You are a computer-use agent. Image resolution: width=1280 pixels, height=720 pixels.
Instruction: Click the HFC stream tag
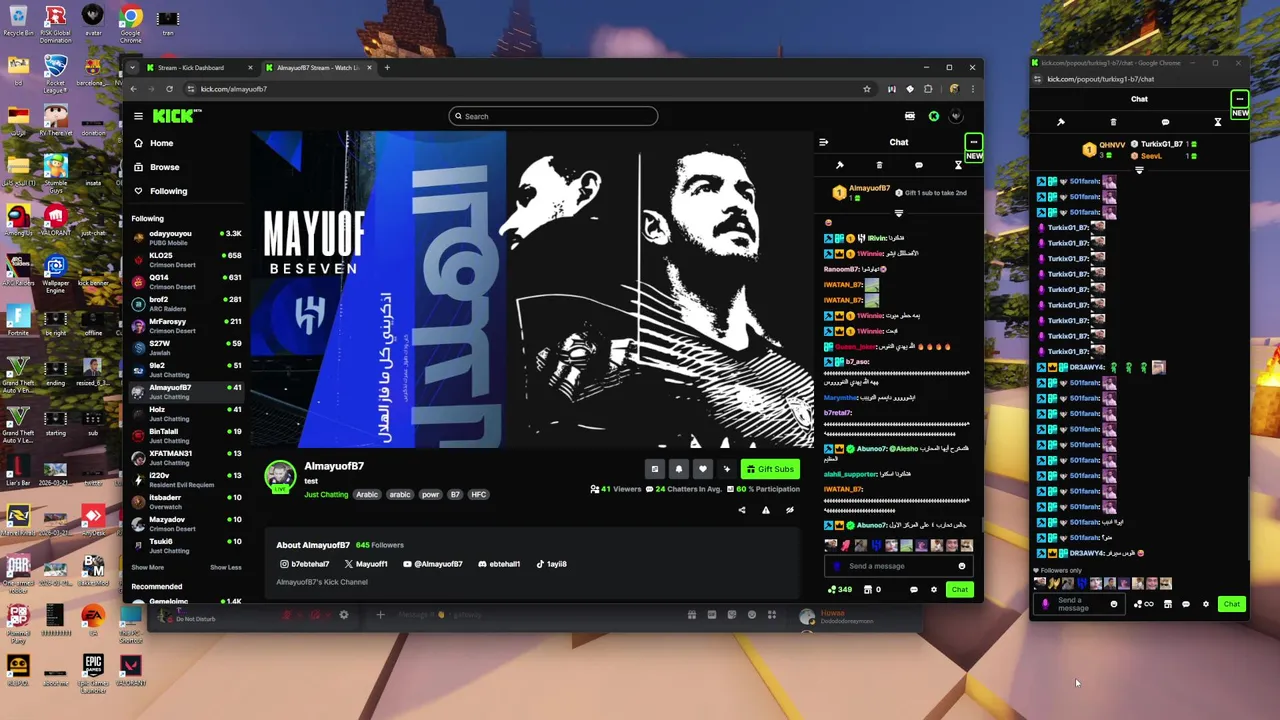[x=479, y=495]
